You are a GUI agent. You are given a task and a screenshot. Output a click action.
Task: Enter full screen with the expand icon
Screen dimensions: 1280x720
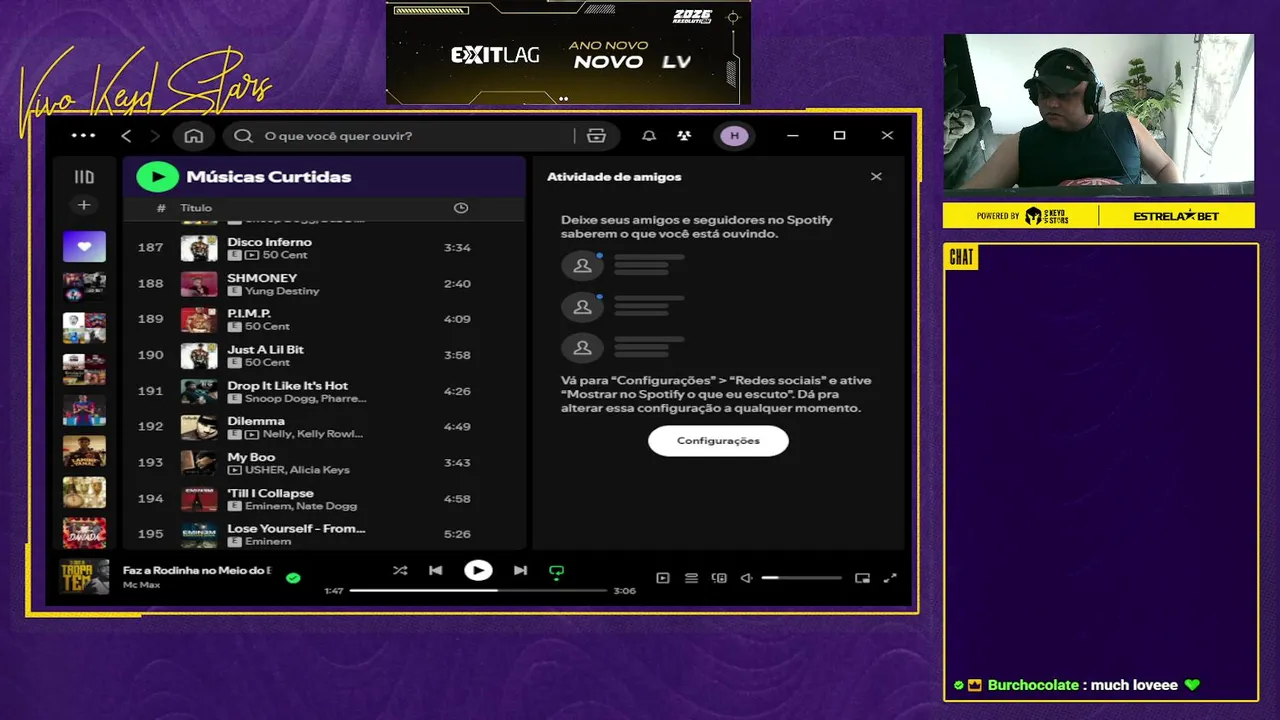click(890, 578)
